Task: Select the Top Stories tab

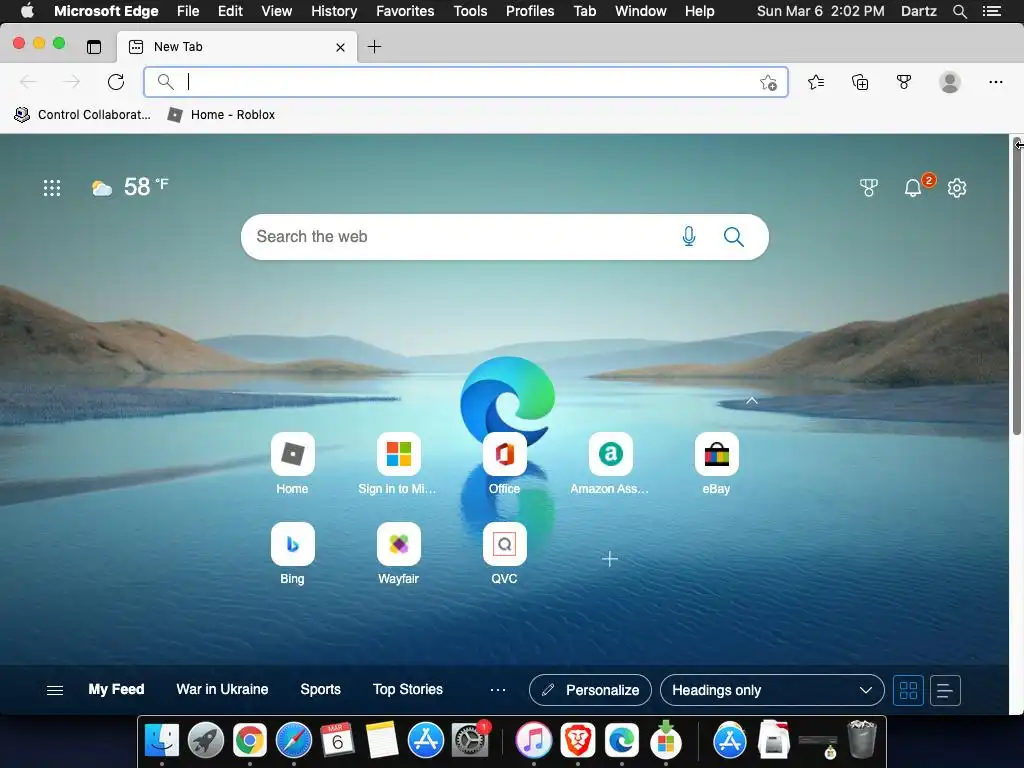Action: coord(408,690)
